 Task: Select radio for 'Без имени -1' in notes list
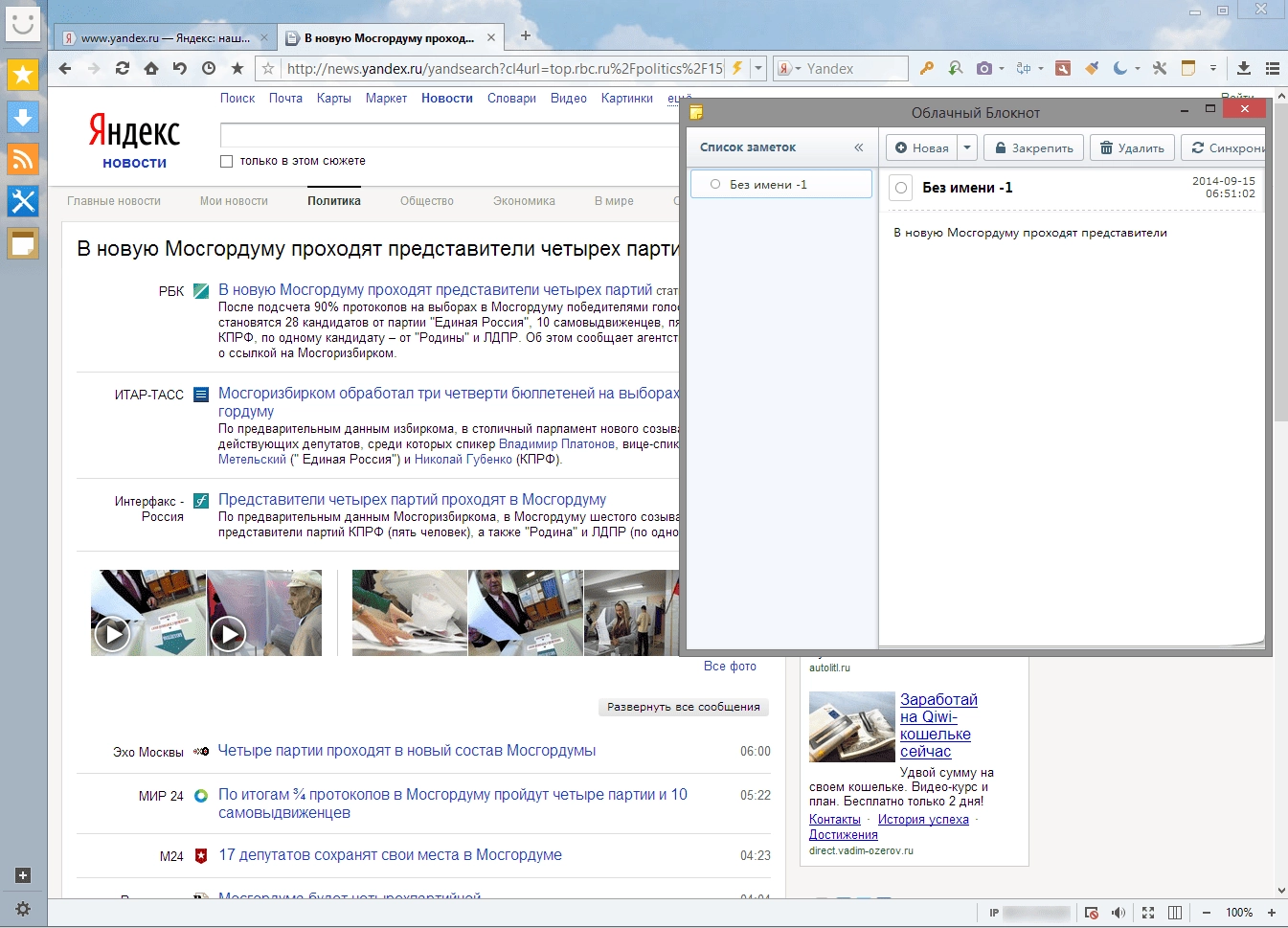click(715, 184)
